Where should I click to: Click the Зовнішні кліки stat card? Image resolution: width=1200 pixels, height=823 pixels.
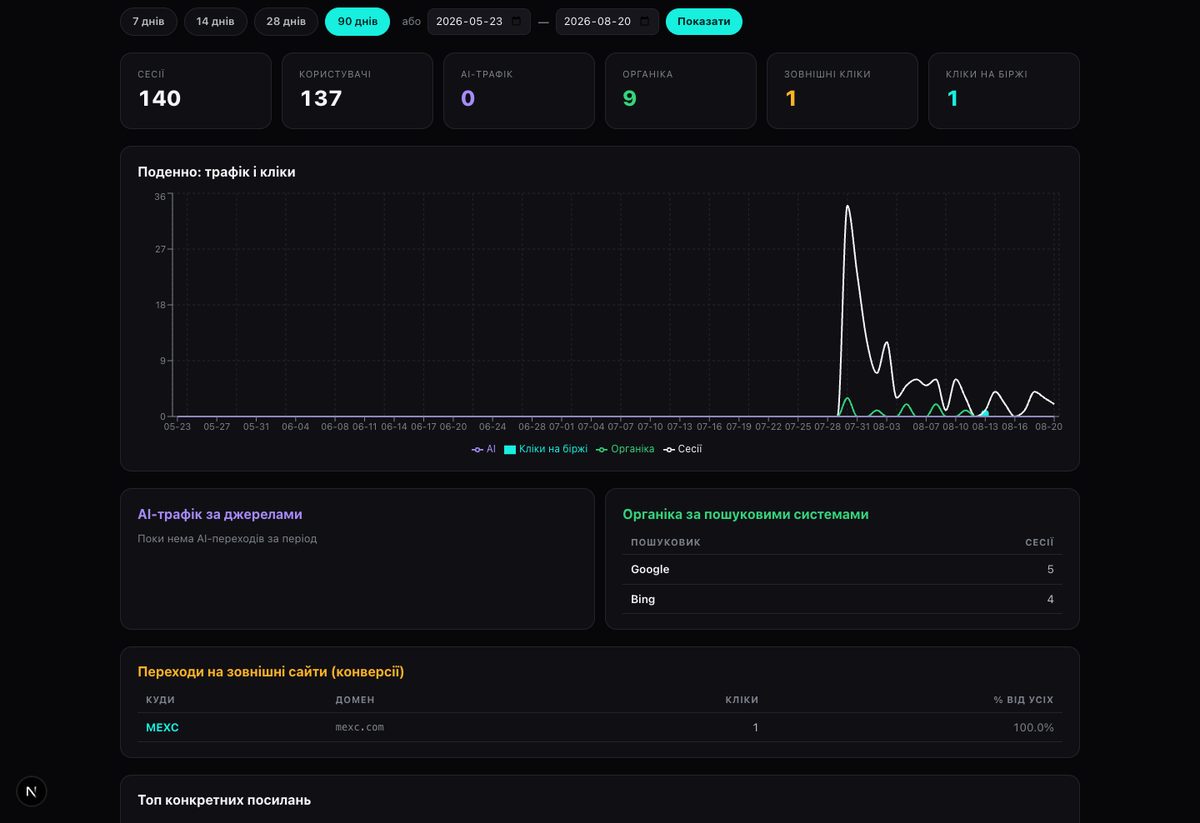point(842,90)
